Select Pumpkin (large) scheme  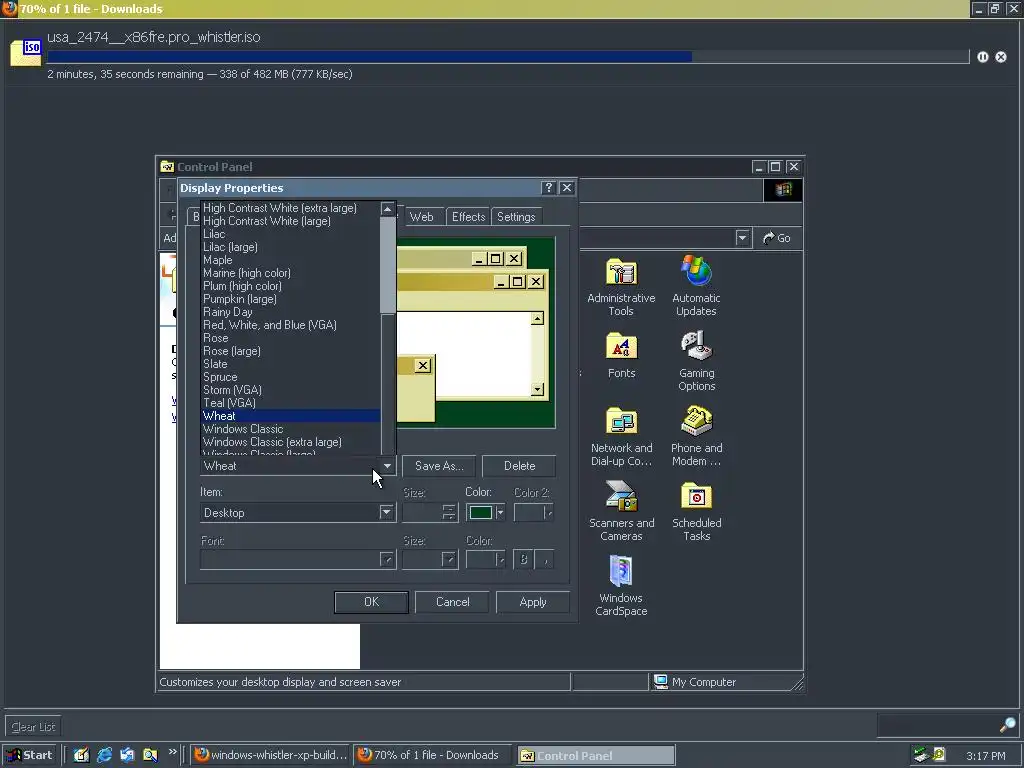coord(290,299)
